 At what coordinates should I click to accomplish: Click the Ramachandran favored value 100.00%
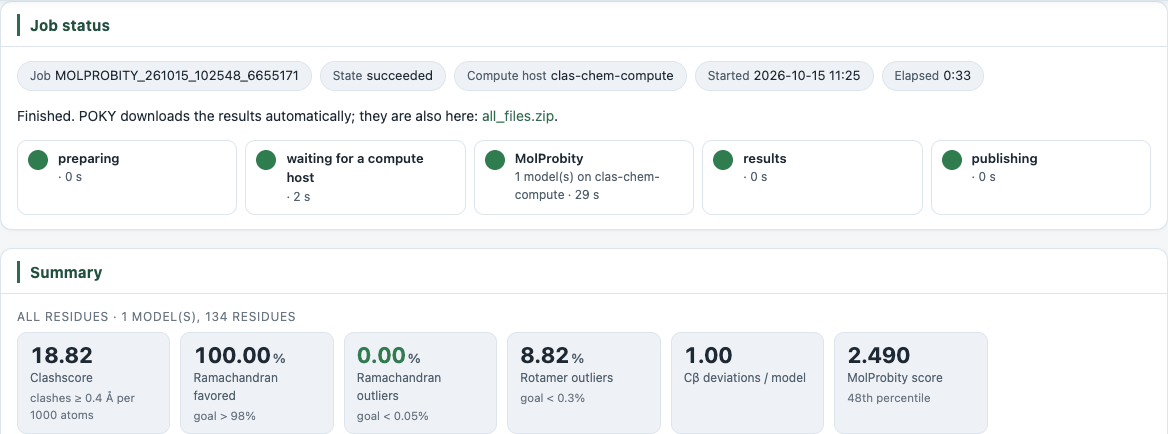tap(240, 355)
